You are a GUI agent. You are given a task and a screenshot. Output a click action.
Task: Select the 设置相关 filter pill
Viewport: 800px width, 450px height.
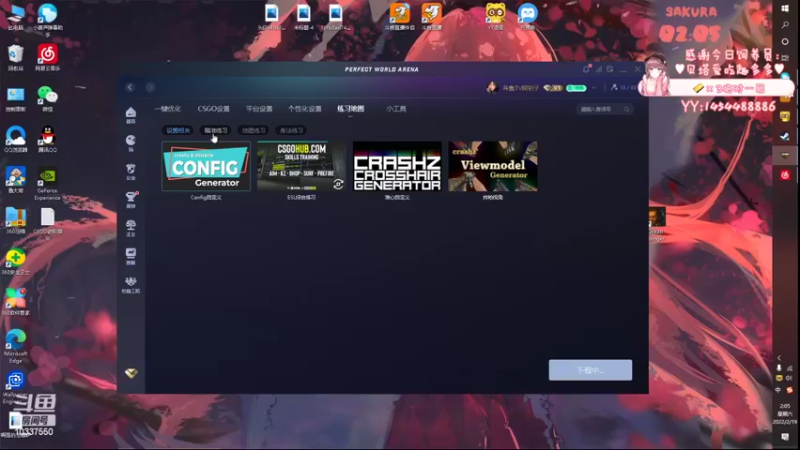point(178,131)
